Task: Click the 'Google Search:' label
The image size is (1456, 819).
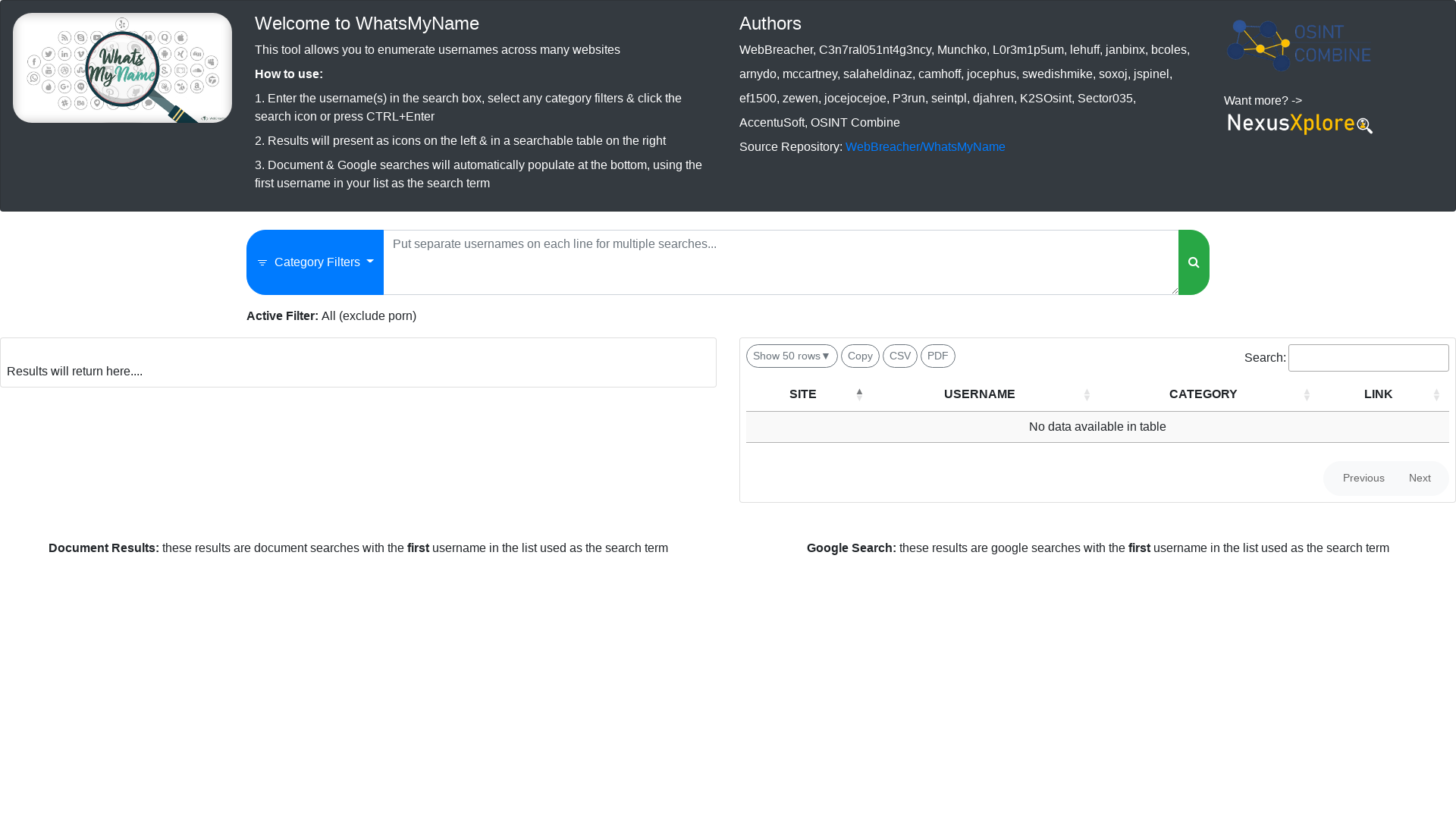Action: [x=852, y=548]
